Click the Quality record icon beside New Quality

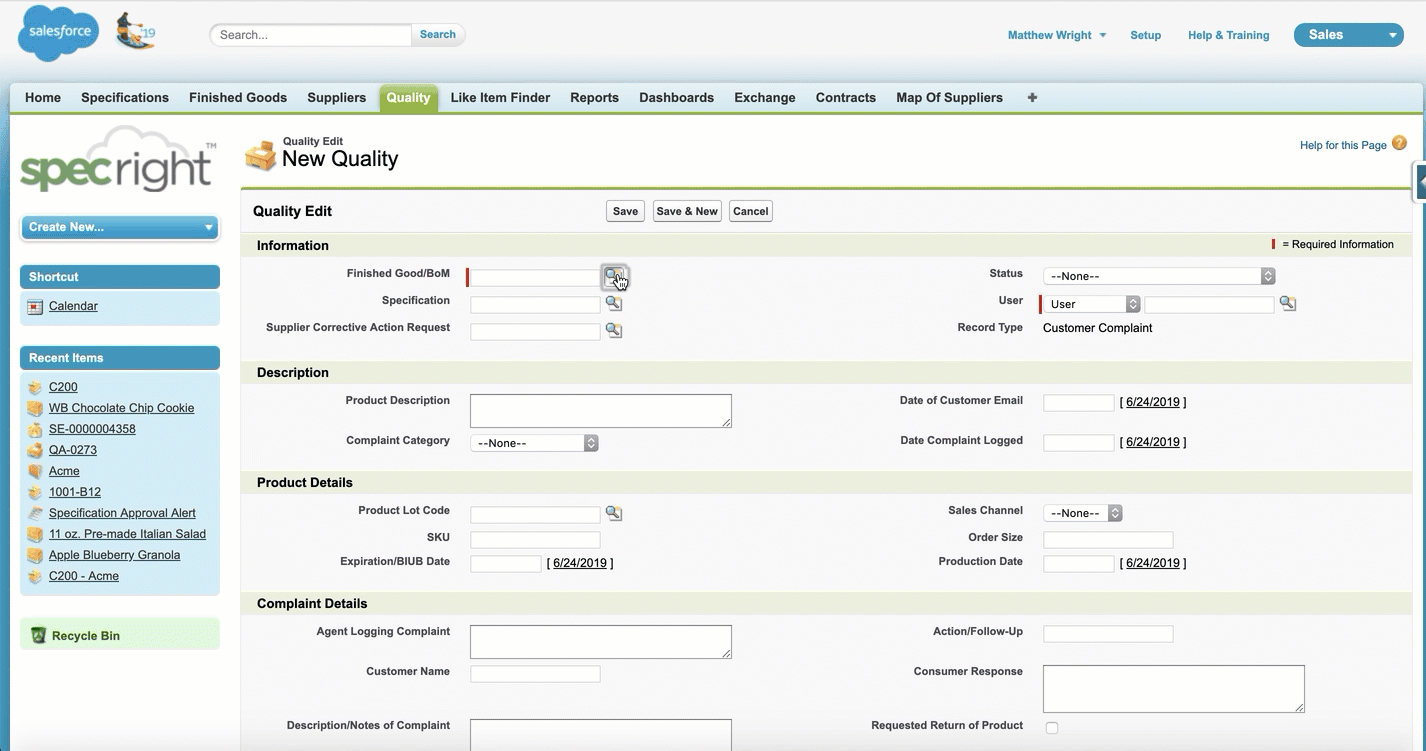pos(260,155)
